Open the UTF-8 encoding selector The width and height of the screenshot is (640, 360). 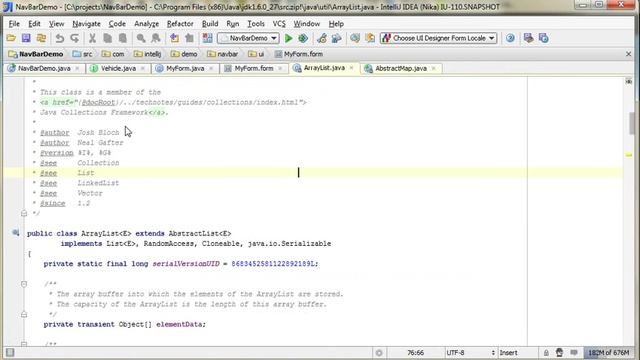click(x=470, y=353)
